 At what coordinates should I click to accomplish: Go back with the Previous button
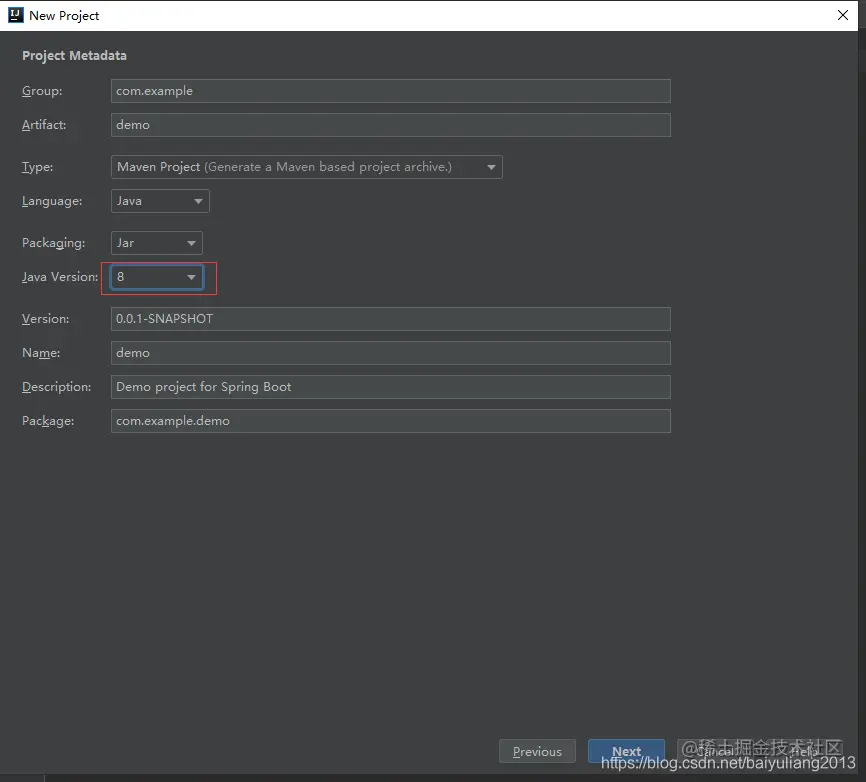[x=537, y=752]
